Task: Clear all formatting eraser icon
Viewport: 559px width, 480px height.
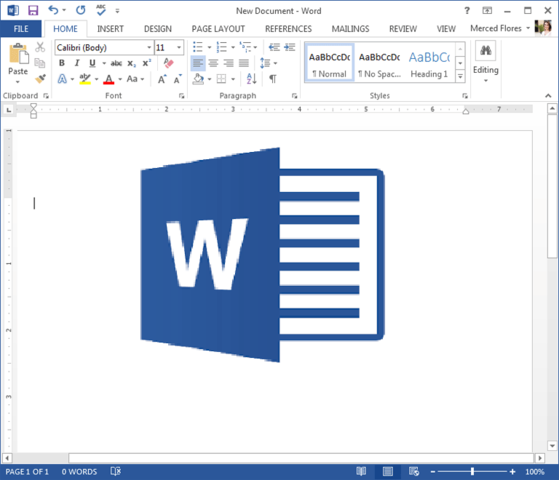Action: pos(168,63)
